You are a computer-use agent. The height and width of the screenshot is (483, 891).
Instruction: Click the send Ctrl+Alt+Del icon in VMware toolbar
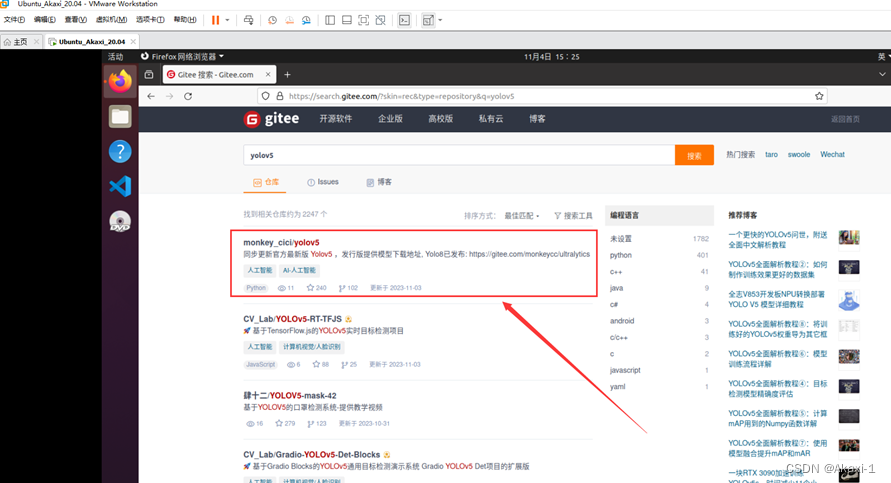[248, 20]
